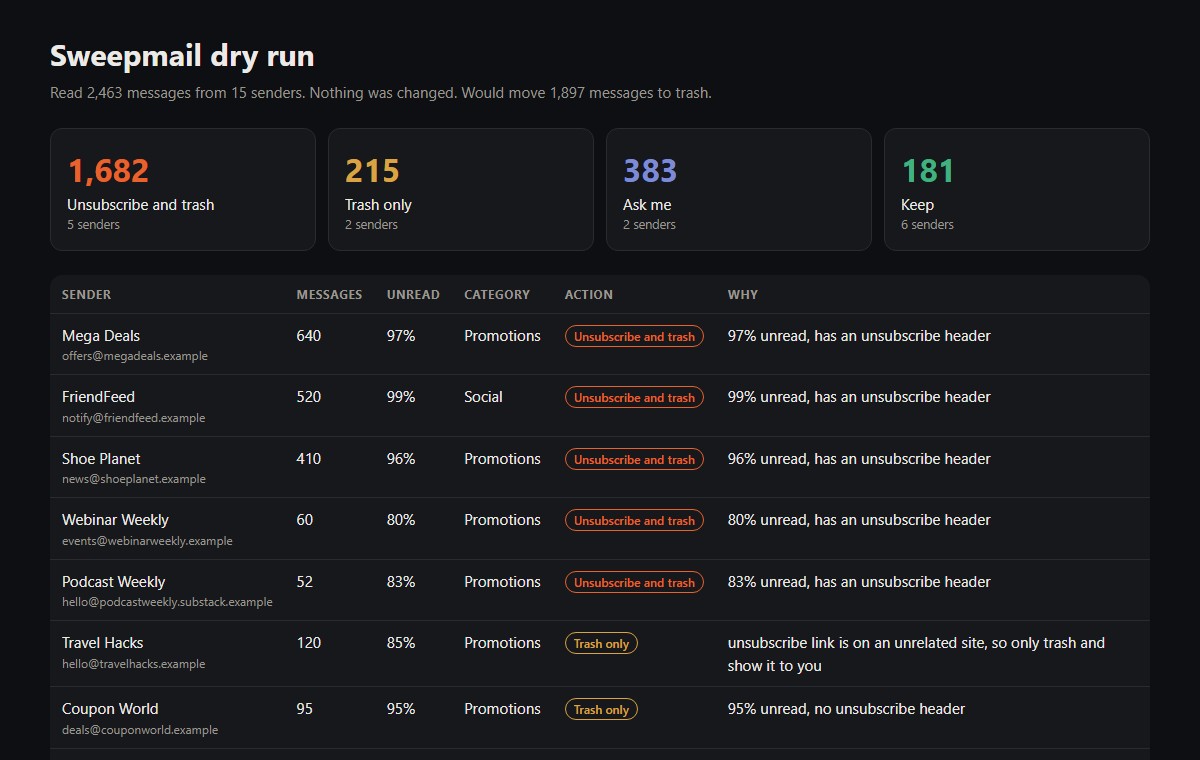Open the "Ask me" 383 summary card
The image size is (1200, 760).
(x=739, y=189)
